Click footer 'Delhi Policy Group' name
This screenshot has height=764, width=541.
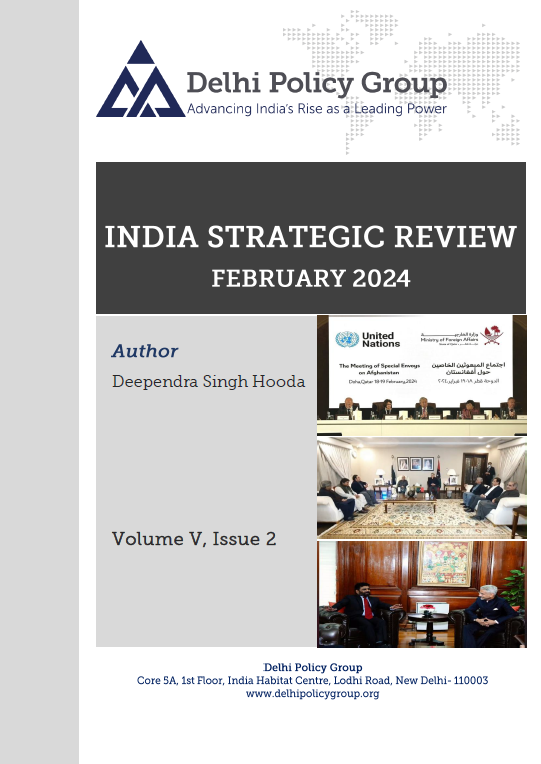tap(312, 668)
